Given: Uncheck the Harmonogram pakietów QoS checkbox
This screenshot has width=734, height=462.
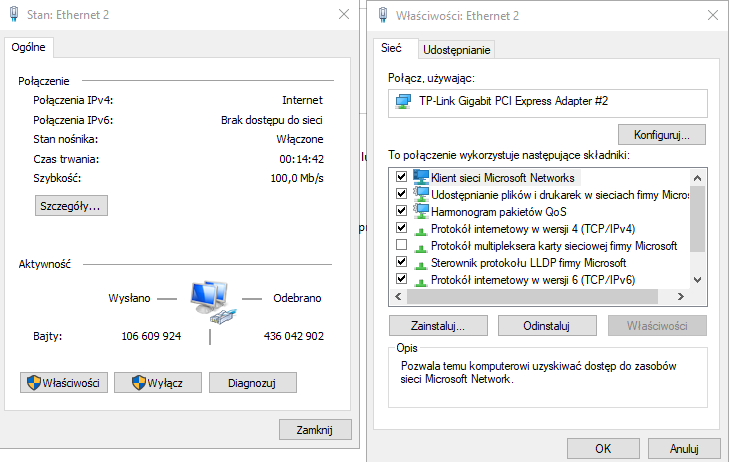Looking at the screenshot, I should click(x=402, y=211).
